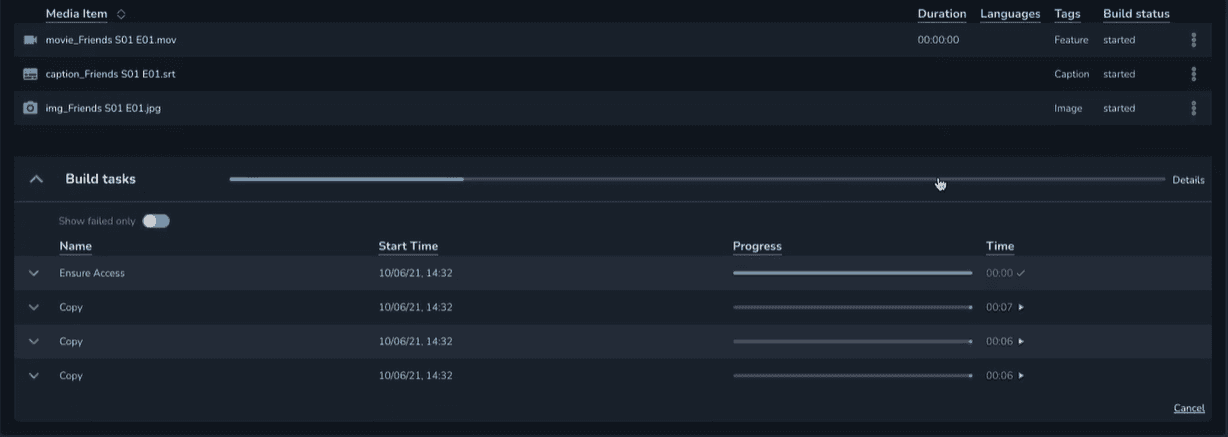Click the video camera icon for movie file
1228x437 pixels.
tap(30, 40)
